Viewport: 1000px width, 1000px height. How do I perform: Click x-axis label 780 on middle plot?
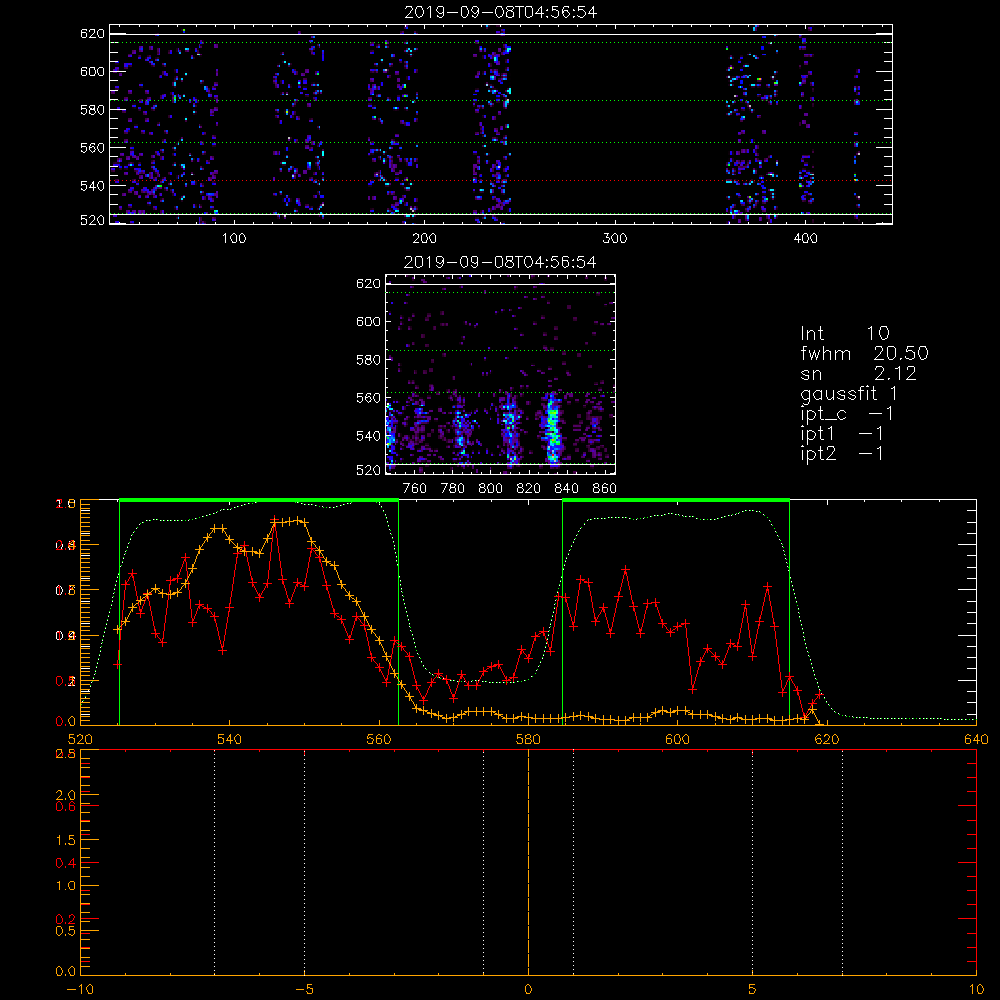click(453, 489)
